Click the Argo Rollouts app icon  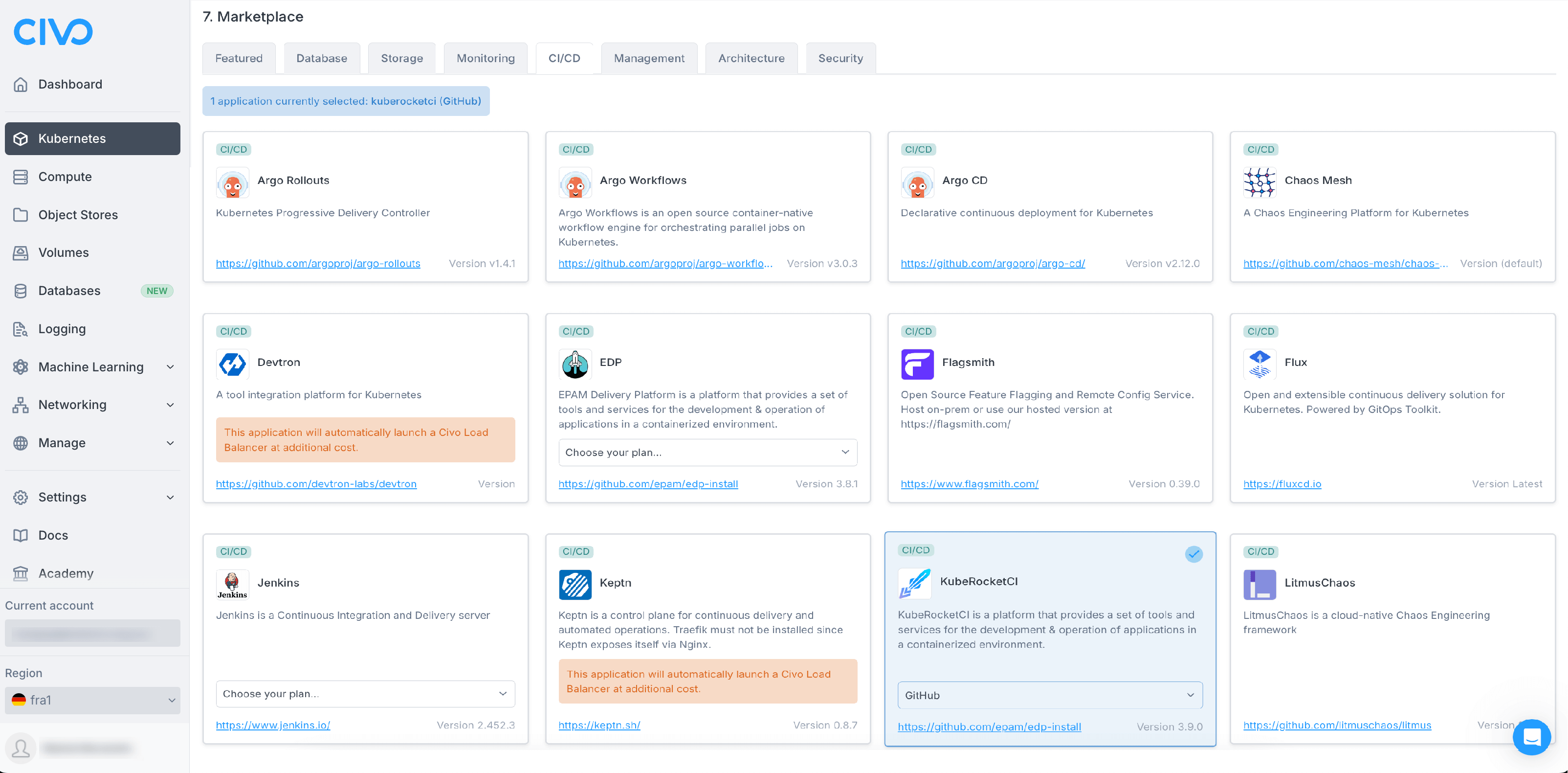(232, 182)
